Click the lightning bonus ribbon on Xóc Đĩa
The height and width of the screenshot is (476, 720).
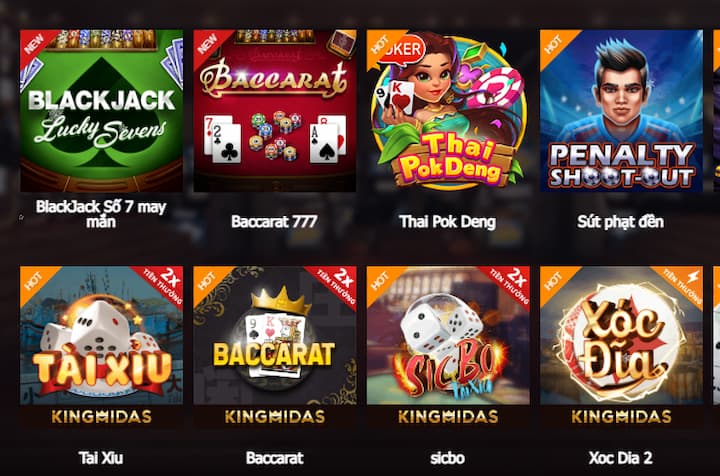point(683,285)
